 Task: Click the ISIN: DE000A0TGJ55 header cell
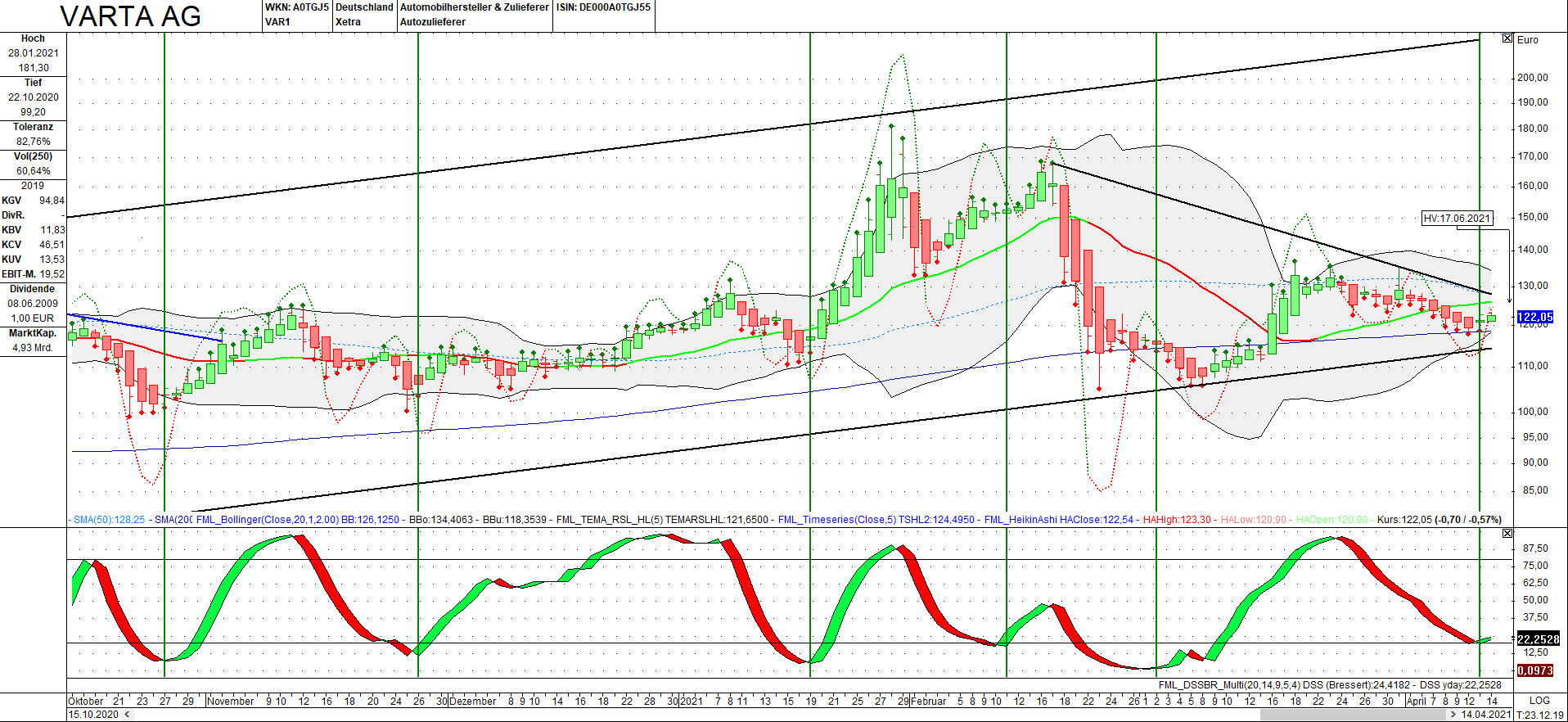coord(604,15)
